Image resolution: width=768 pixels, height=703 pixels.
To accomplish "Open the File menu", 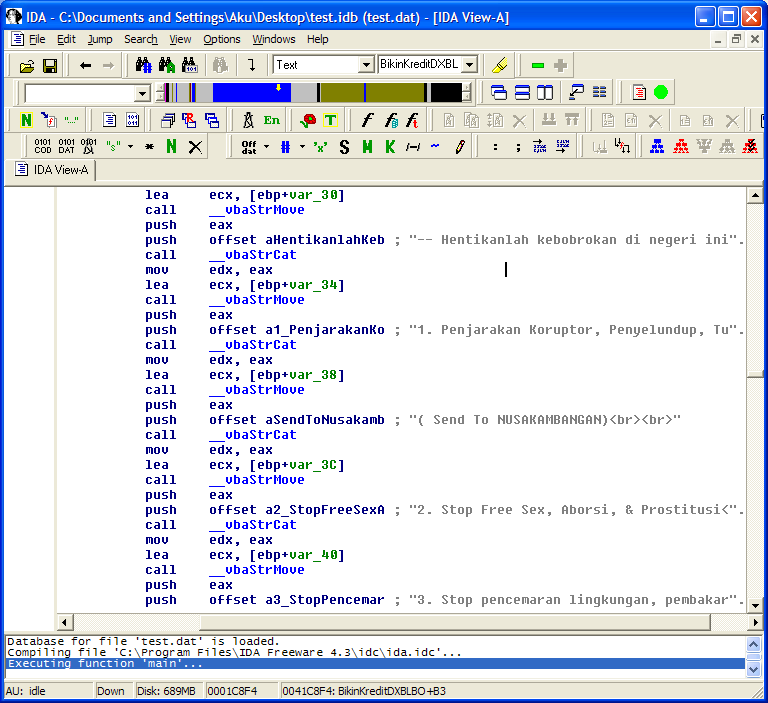I will (x=37, y=39).
